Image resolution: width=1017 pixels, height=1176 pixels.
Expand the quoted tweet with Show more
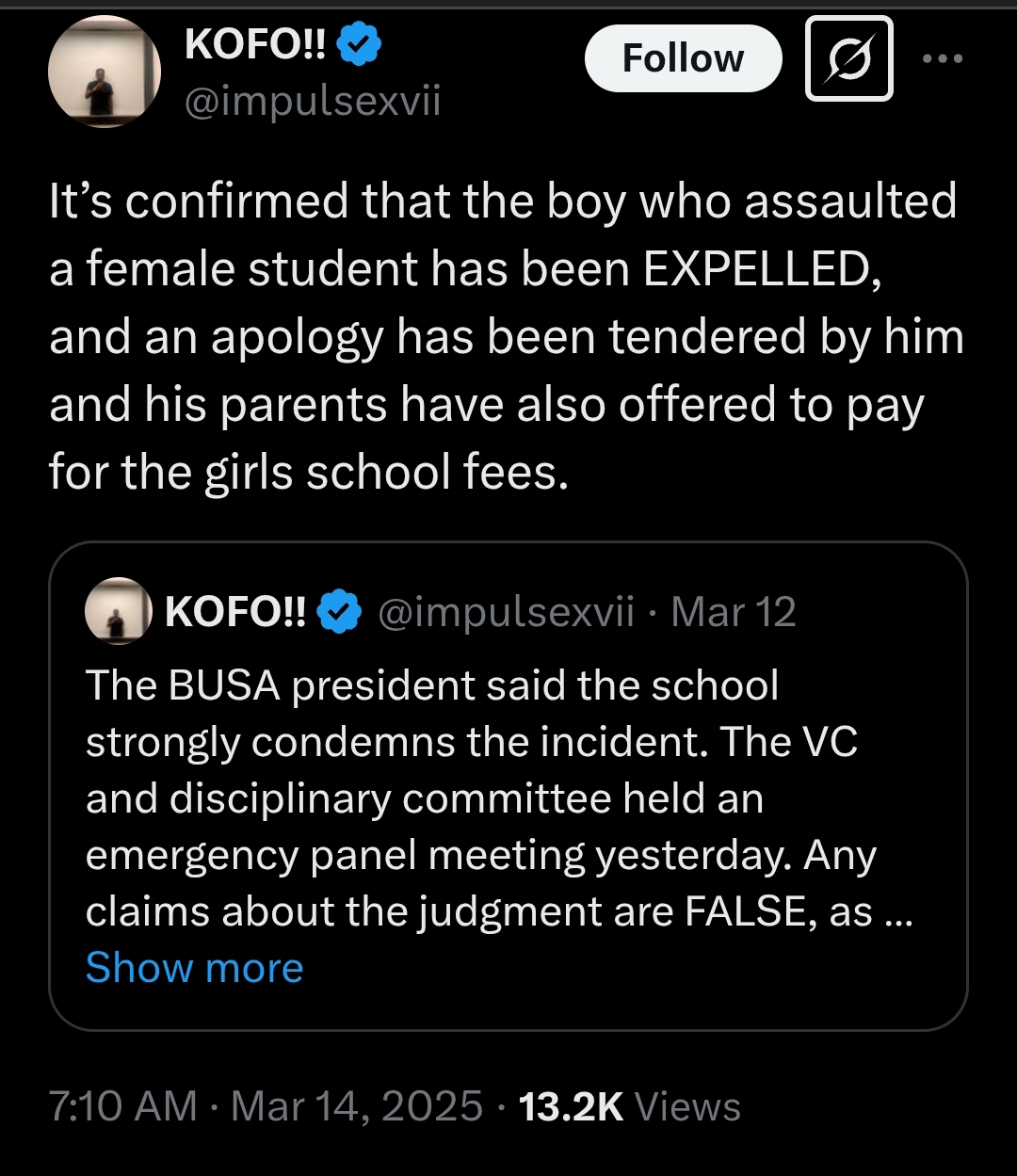pyautogui.click(x=194, y=968)
